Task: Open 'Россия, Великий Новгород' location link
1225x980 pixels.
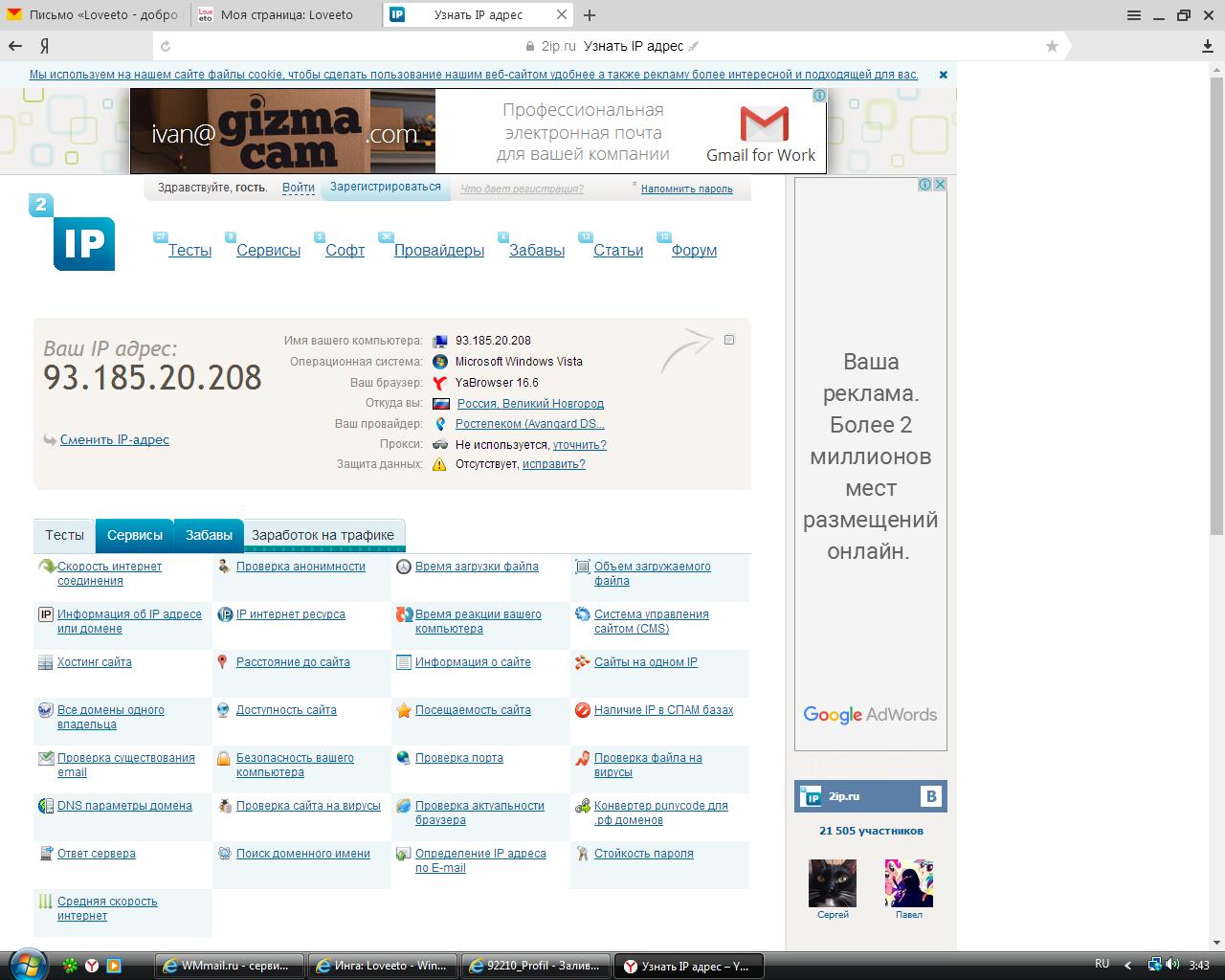Action: tap(530, 403)
